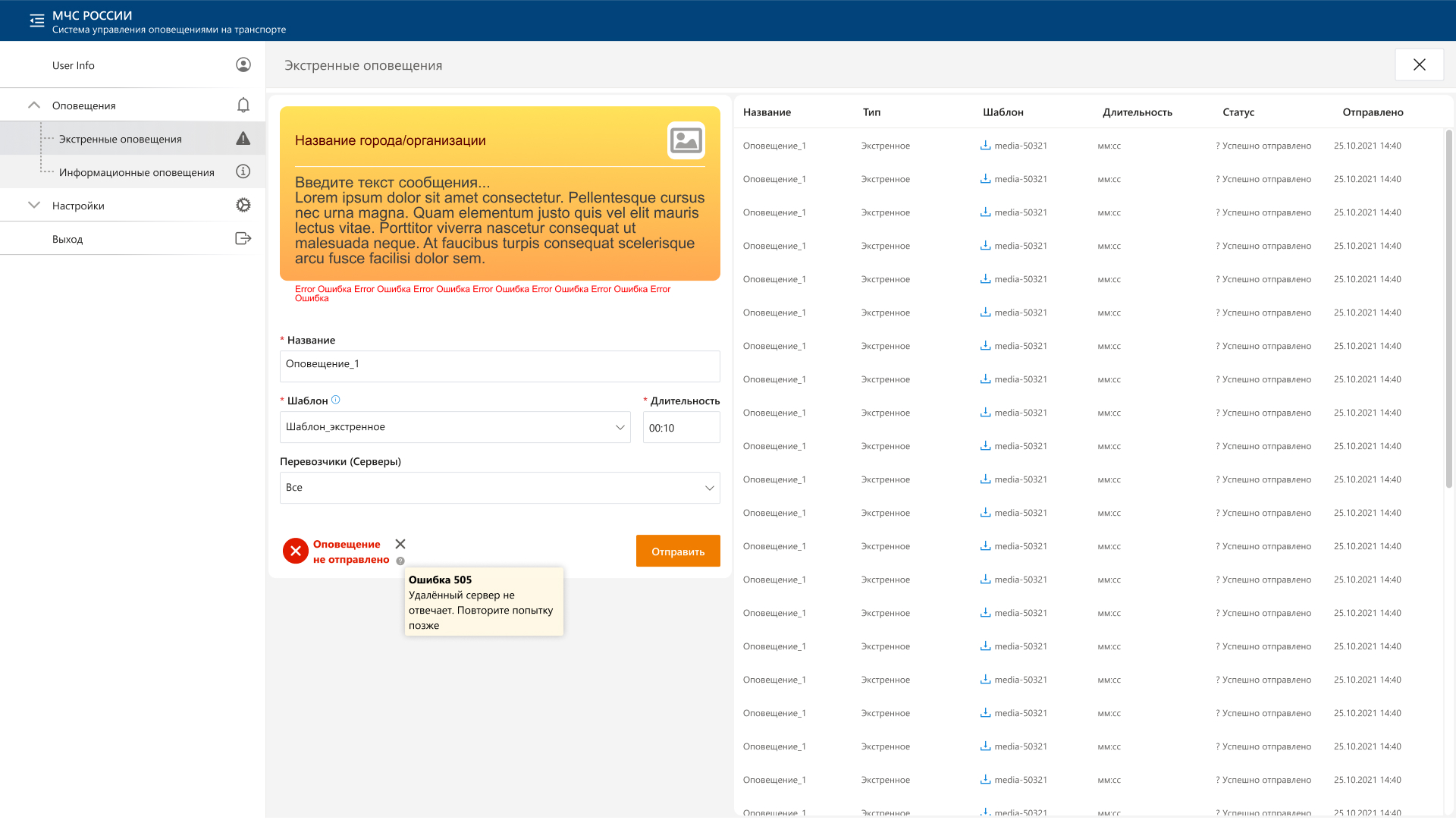Select Выход menu item

pyautogui.click(x=67, y=240)
